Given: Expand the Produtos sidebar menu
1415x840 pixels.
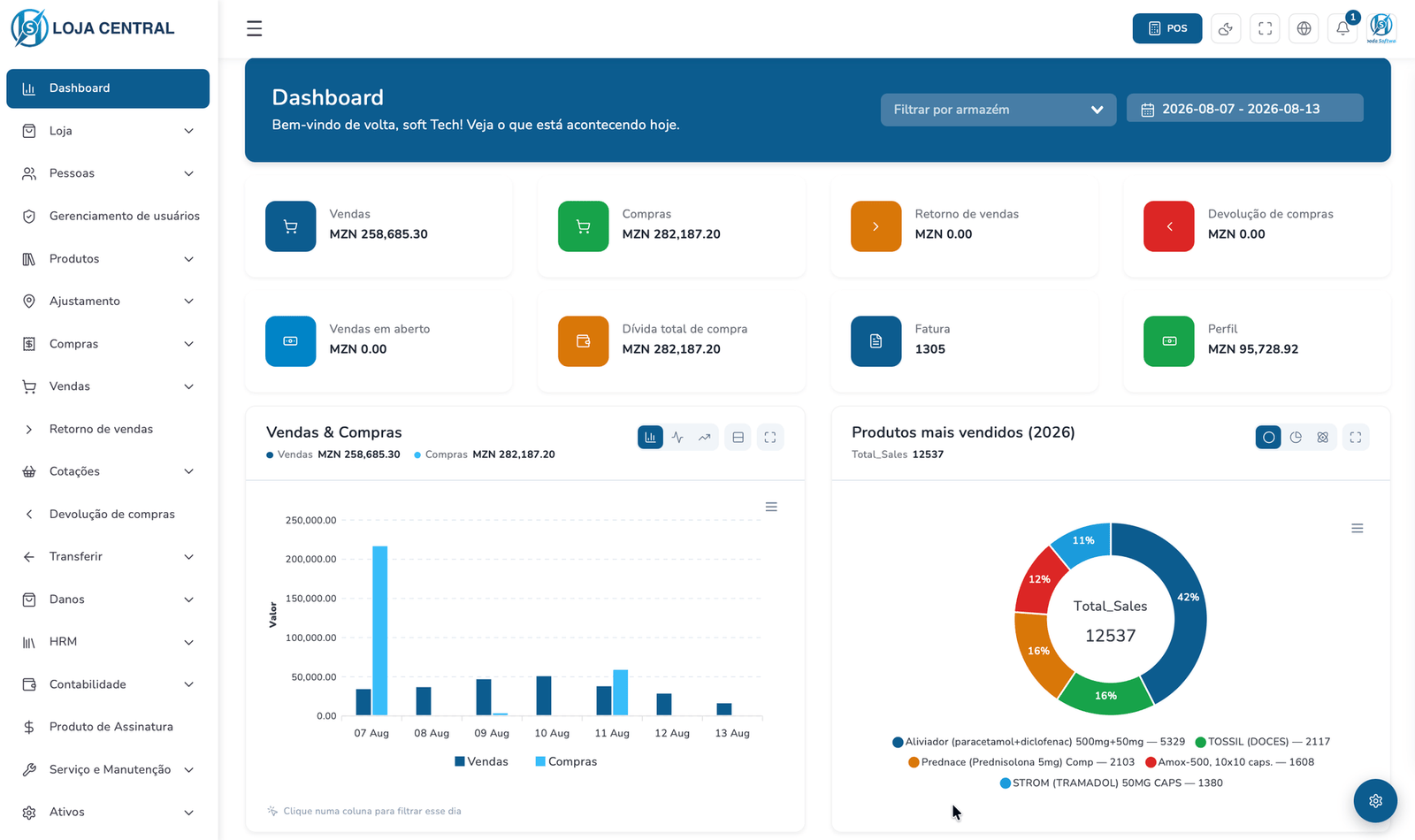Looking at the screenshot, I should pos(108,259).
